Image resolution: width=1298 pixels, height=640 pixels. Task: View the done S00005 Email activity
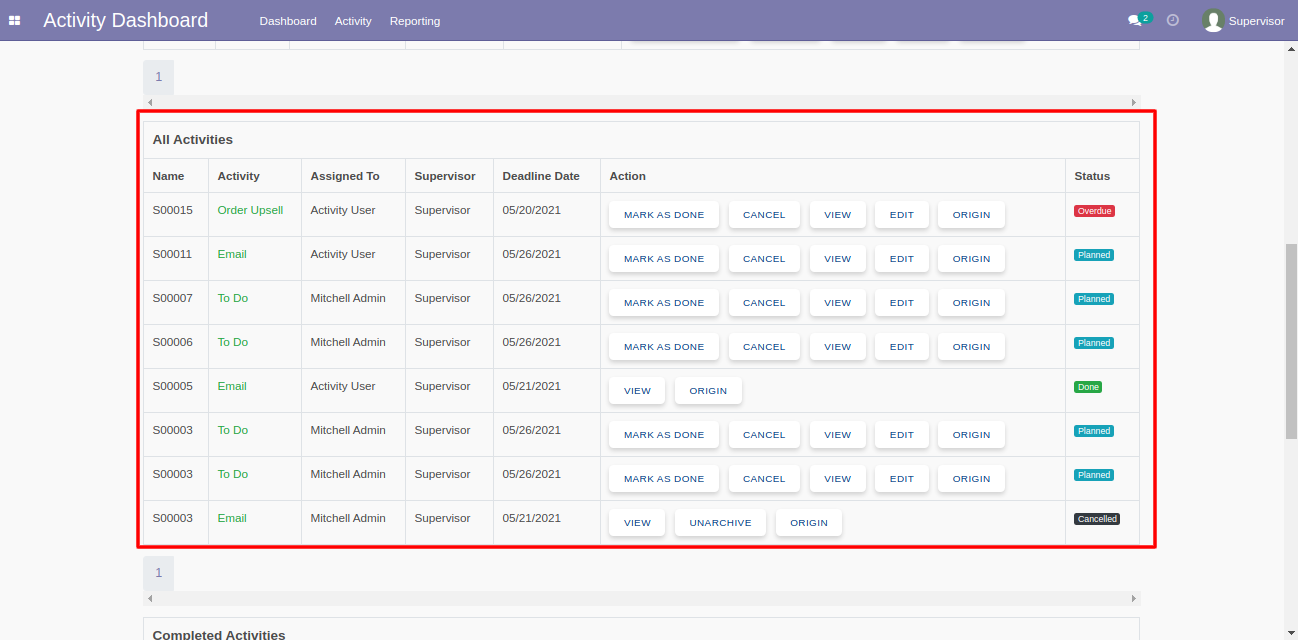[637, 391]
